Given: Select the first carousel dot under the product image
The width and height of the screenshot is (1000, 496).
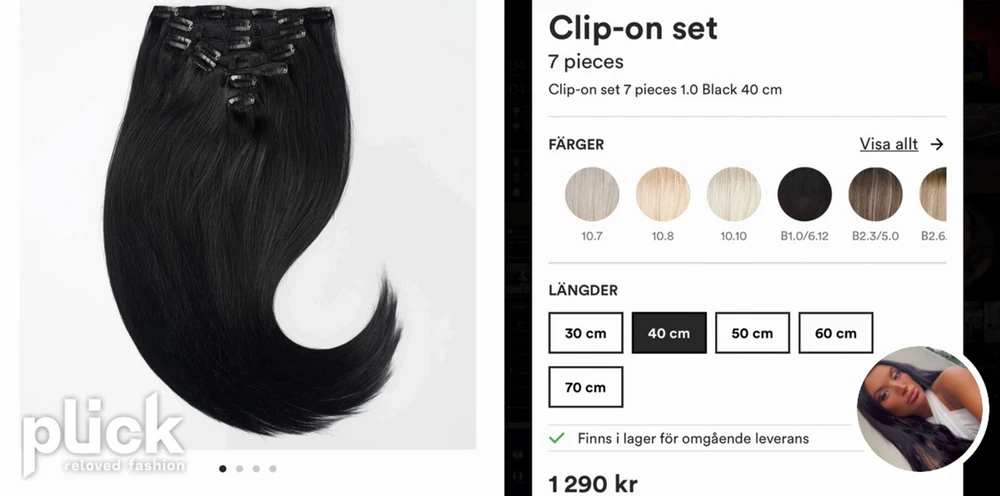Looking at the screenshot, I should click(223, 469).
